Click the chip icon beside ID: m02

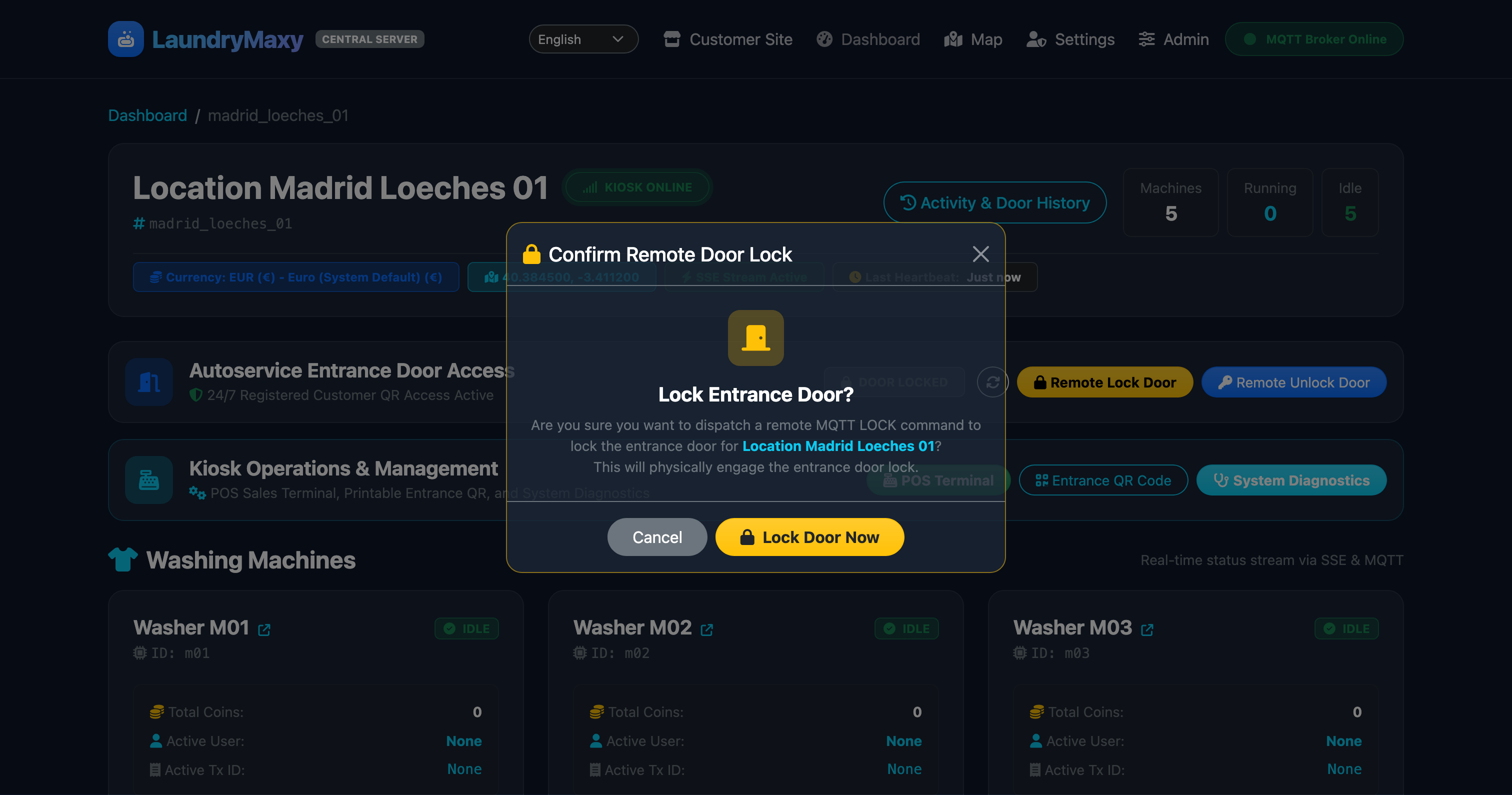point(580,653)
